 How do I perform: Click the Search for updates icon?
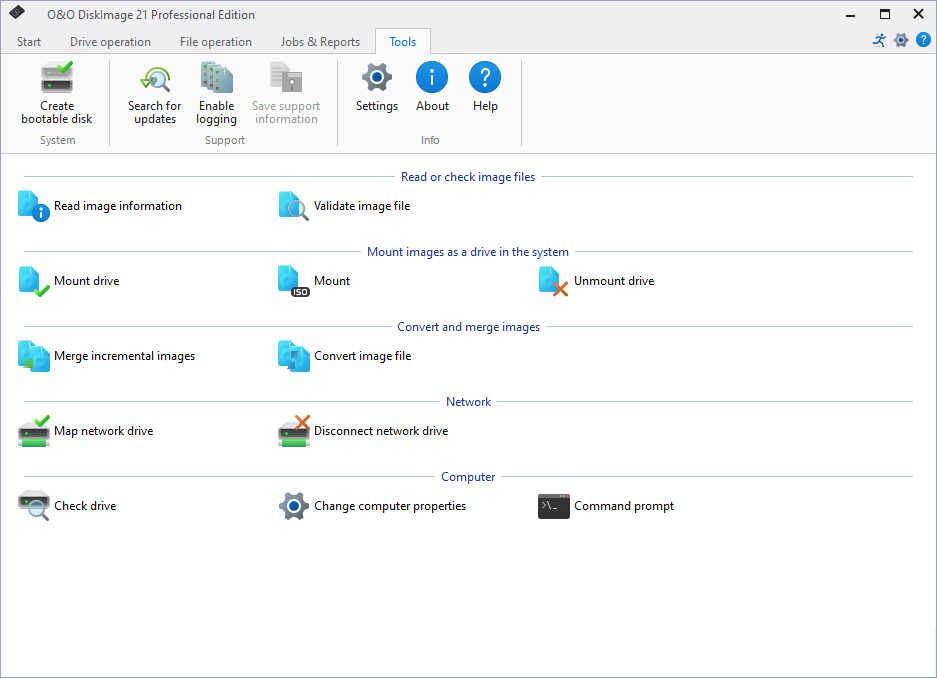(155, 79)
